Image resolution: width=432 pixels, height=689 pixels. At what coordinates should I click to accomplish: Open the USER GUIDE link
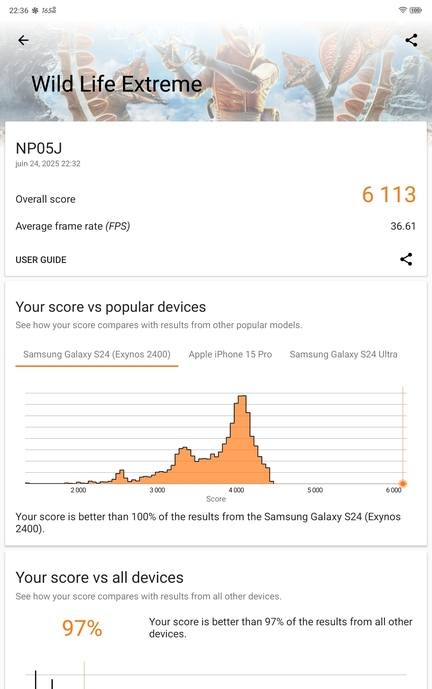[x=41, y=260]
